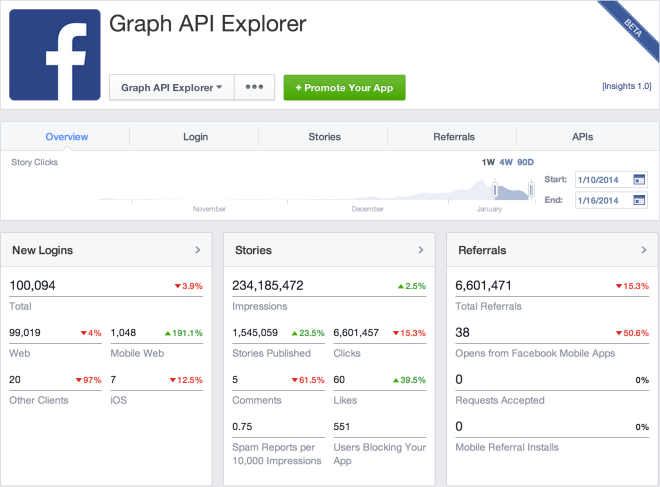
Task: Switch to the APIs tab
Action: click(583, 137)
